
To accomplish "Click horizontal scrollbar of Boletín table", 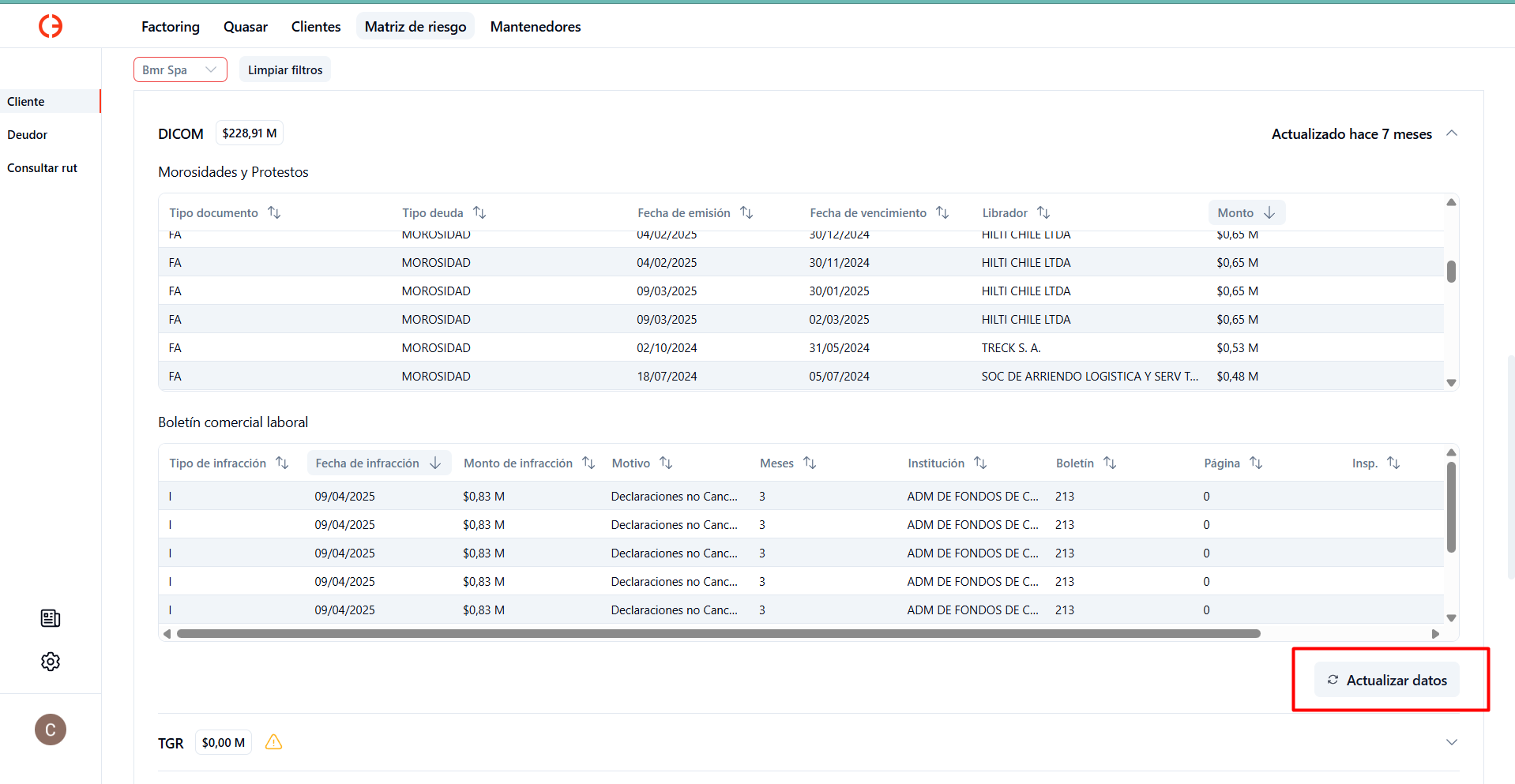I will click(718, 633).
